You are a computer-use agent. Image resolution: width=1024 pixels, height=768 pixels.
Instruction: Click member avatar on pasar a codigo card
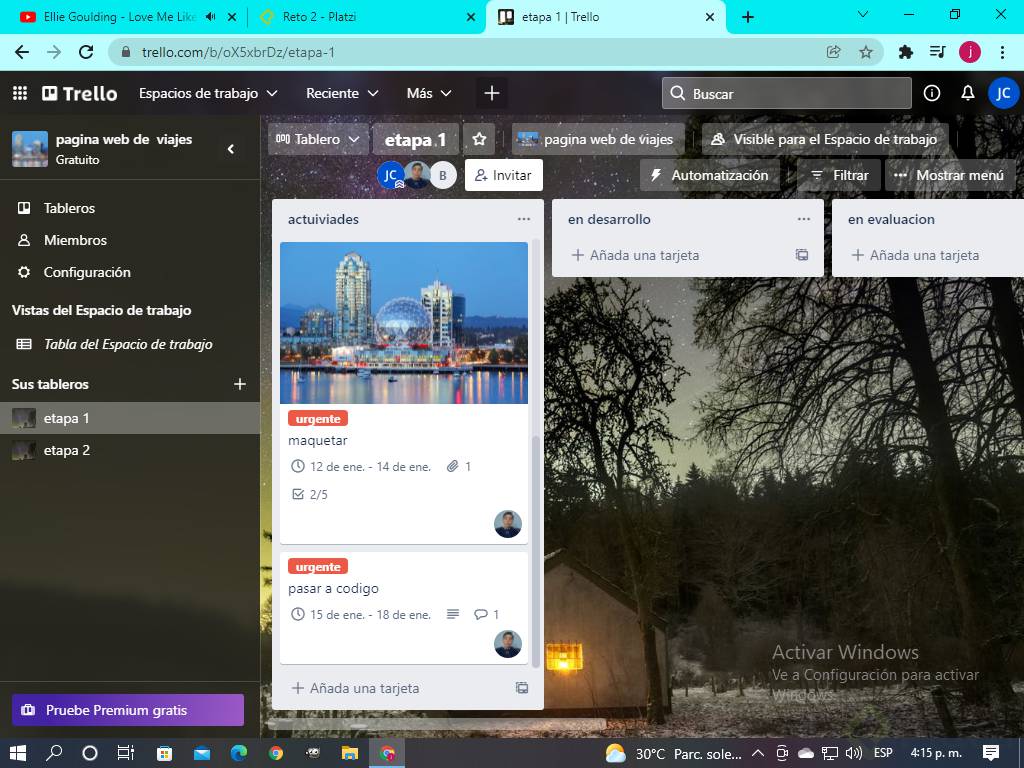(x=508, y=644)
